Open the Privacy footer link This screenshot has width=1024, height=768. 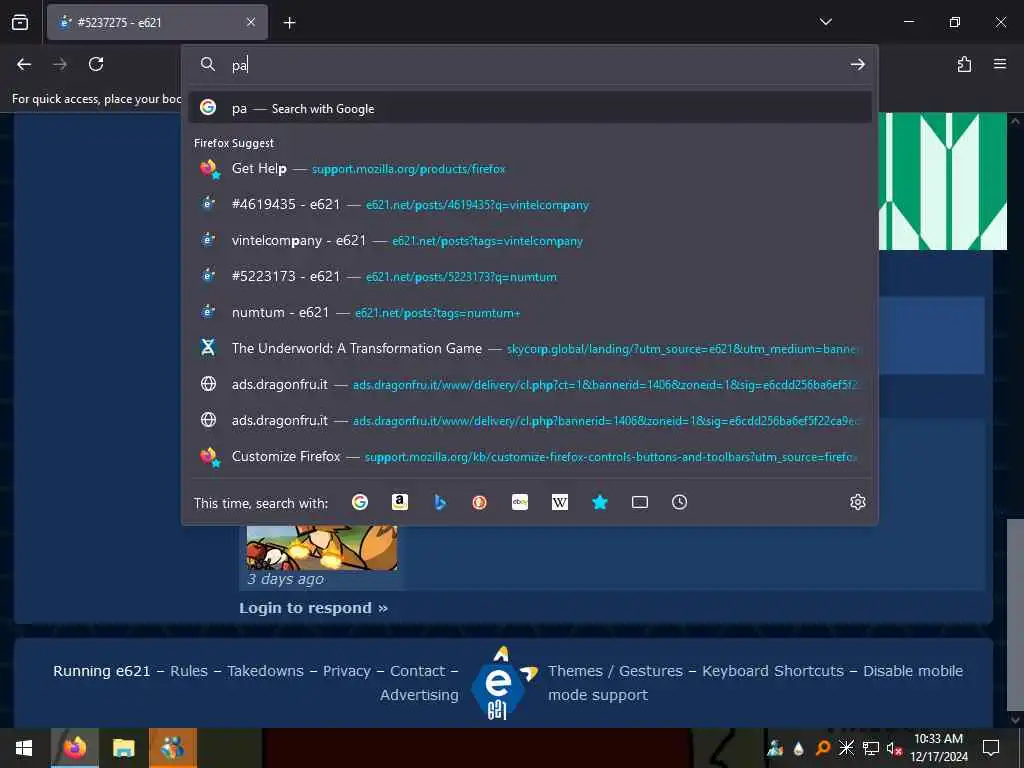point(346,671)
